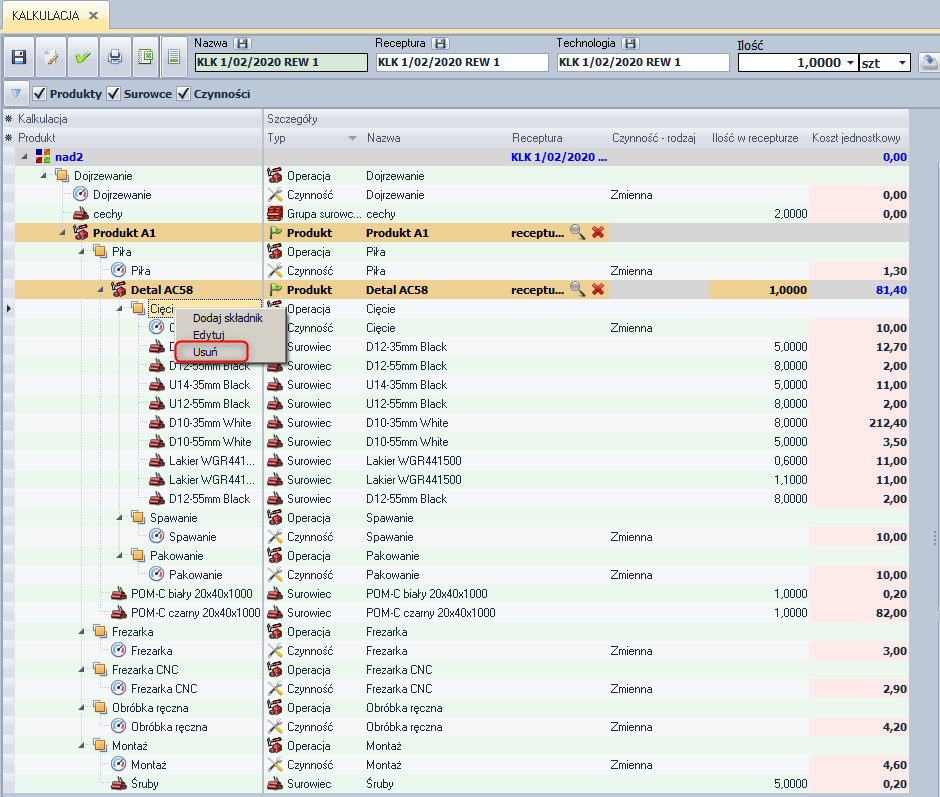Viewport: 940px width, 797px height.
Task: Click the Technologia input field
Action: (643, 62)
